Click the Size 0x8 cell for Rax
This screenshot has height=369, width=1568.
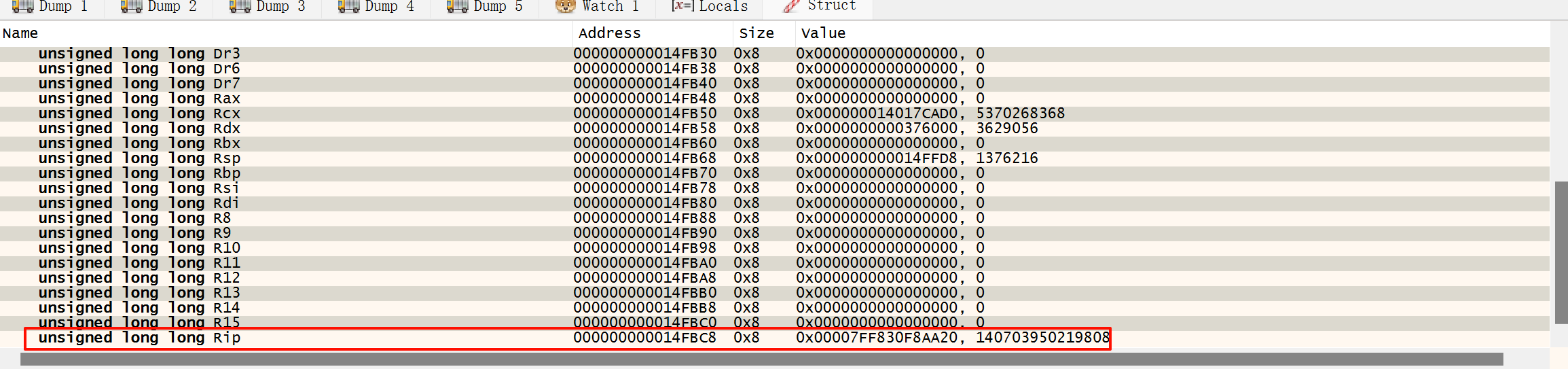click(x=746, y=99)
